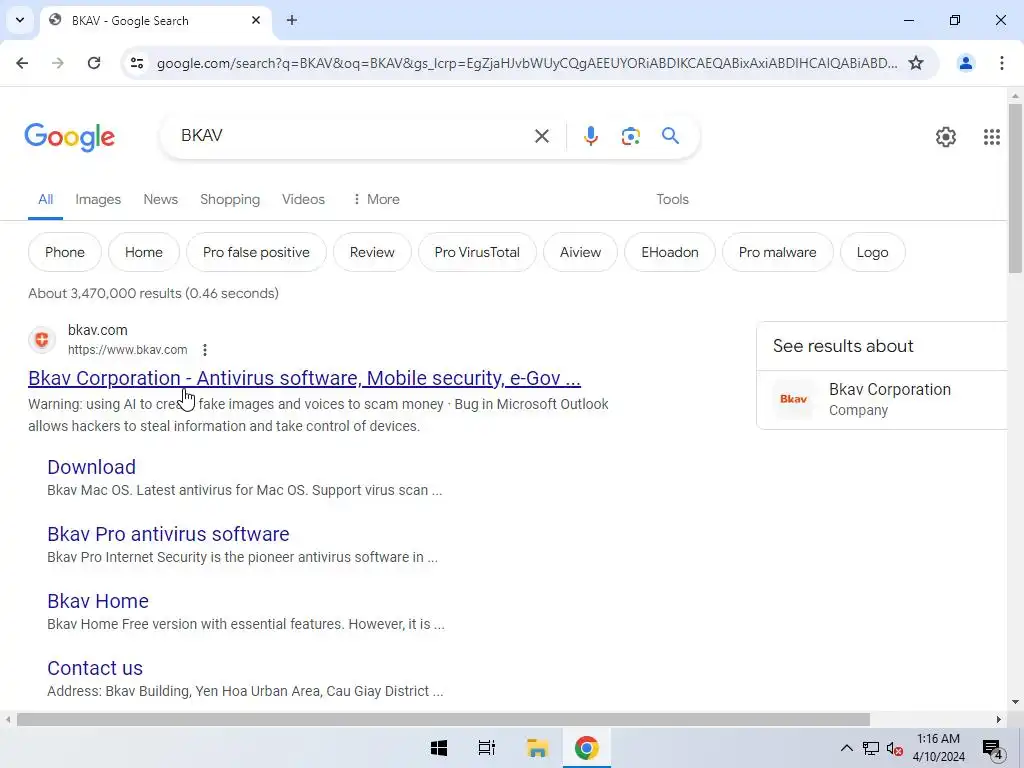
Task: Click the https://www.bkav.com URL text
Action: (x=127, y=350)
